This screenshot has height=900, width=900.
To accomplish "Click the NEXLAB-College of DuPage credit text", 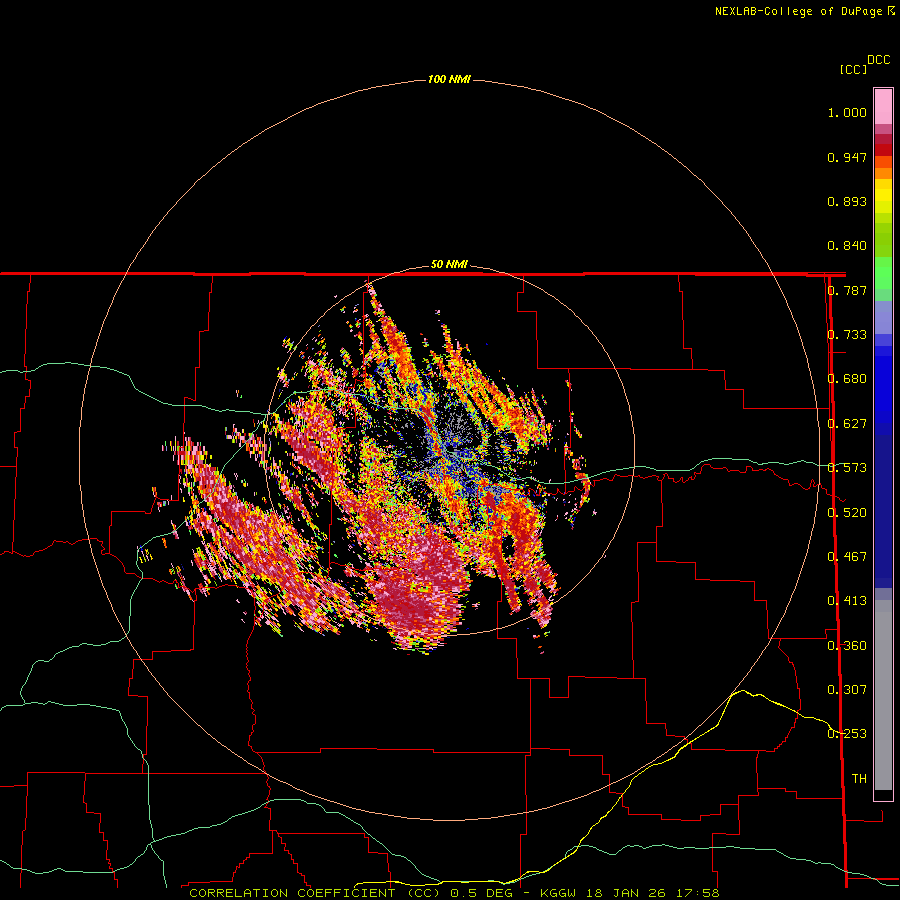I will tap(804, 11).
